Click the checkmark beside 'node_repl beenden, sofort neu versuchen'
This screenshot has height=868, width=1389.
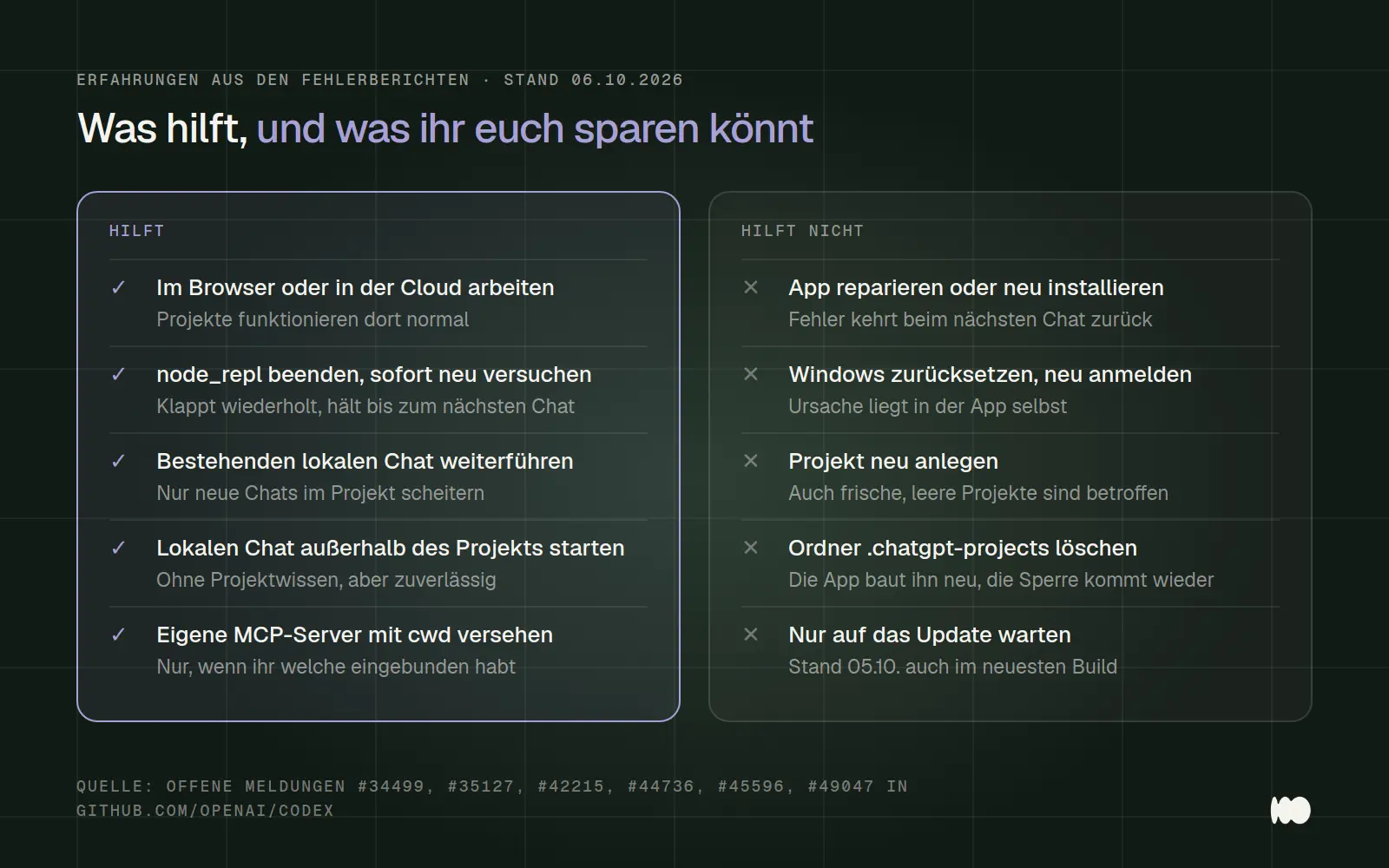click(x=119, y=374)
